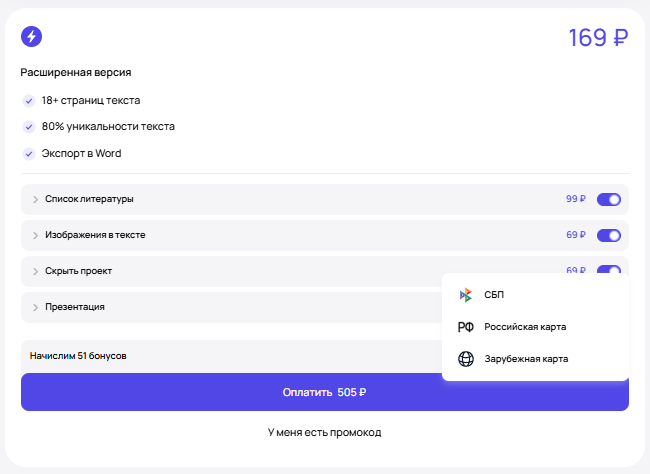Click the globe foreign card icon
This screenshot has height=474, width=650.
pyautogui.click(x=465, y=359)
